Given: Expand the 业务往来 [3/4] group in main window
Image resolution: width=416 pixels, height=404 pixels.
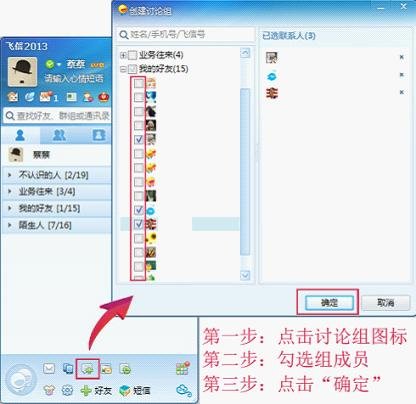Looking at the screenshot, I should point(57,191).
